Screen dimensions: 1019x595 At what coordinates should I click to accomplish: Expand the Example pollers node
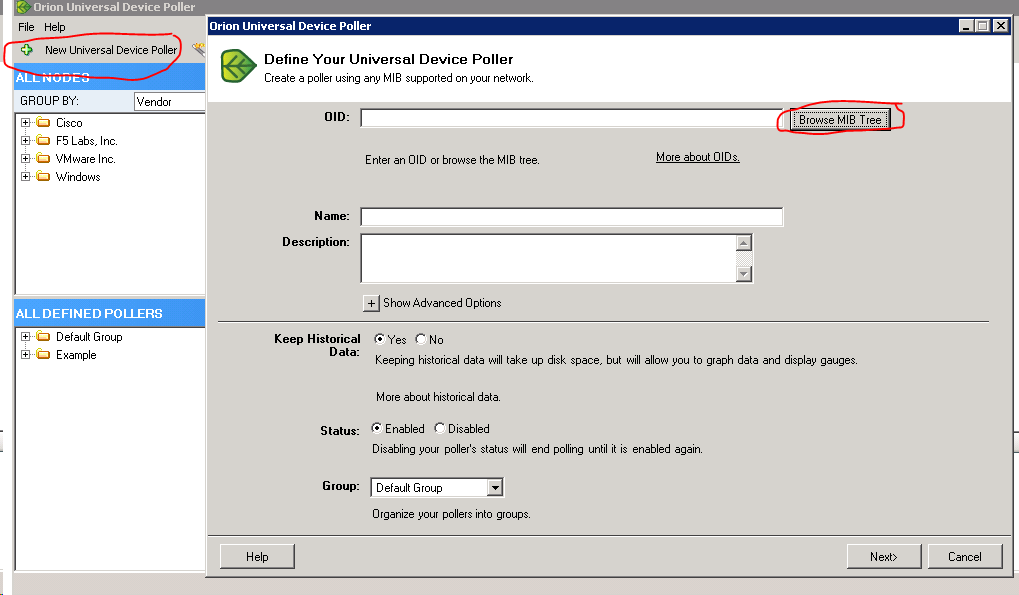click(25, 355)
